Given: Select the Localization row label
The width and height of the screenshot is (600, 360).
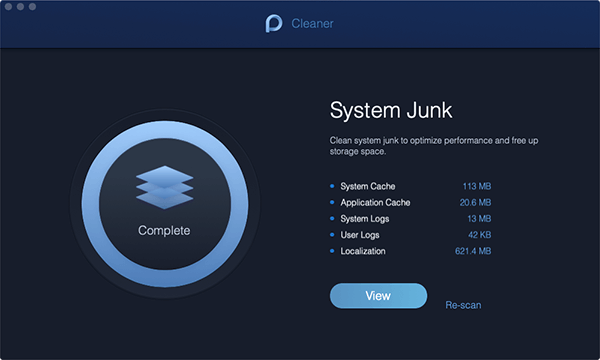Looking at the screenshot, I should [x=363, y=251].
